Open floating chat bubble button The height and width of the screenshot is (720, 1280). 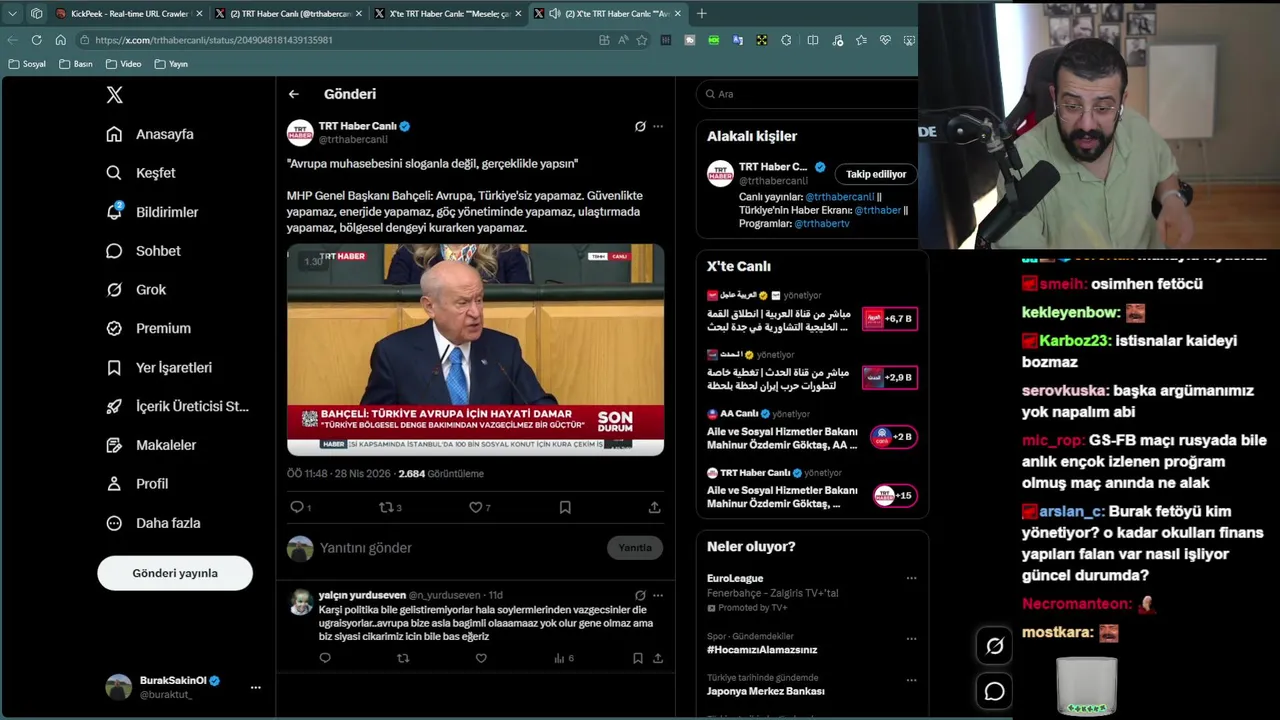coord(995,691)
